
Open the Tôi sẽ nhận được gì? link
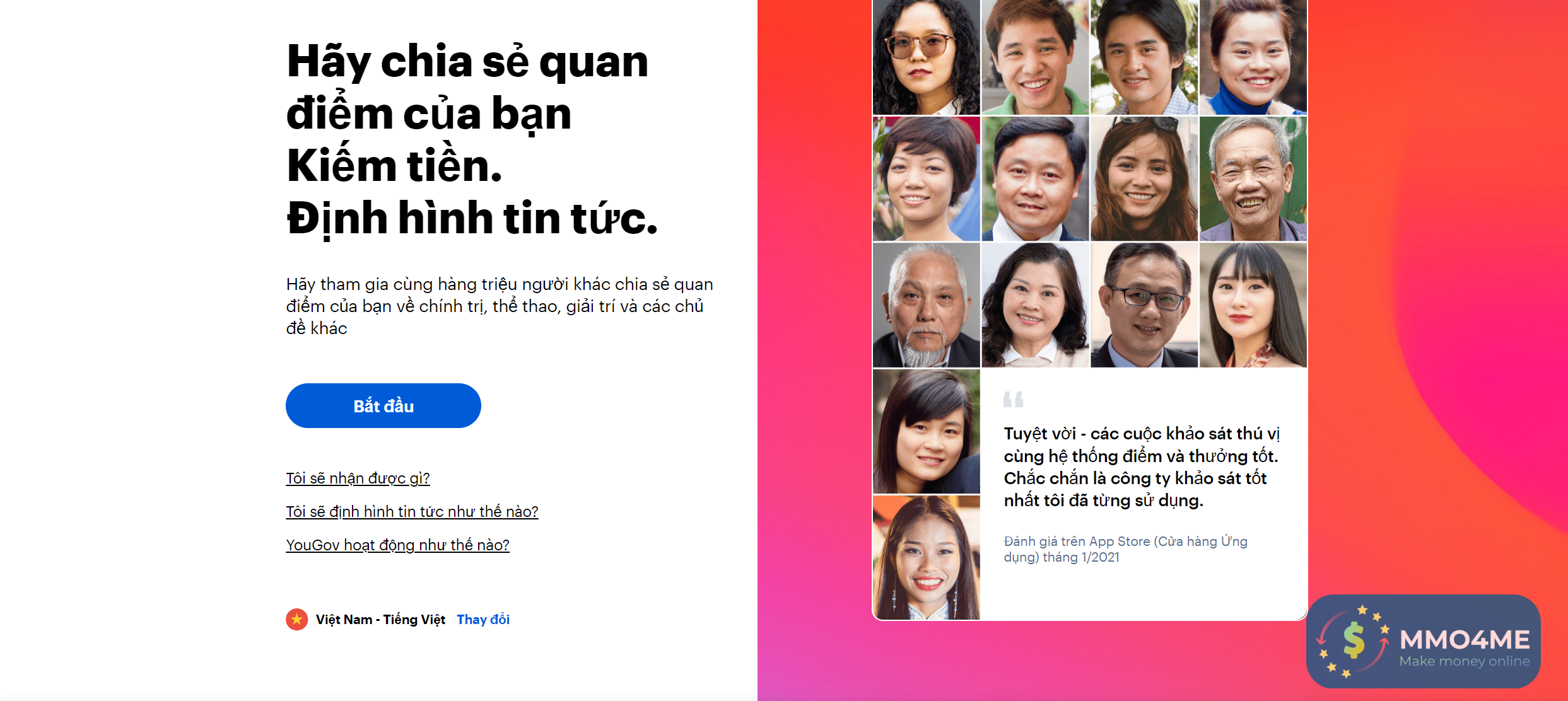point(358,478)
